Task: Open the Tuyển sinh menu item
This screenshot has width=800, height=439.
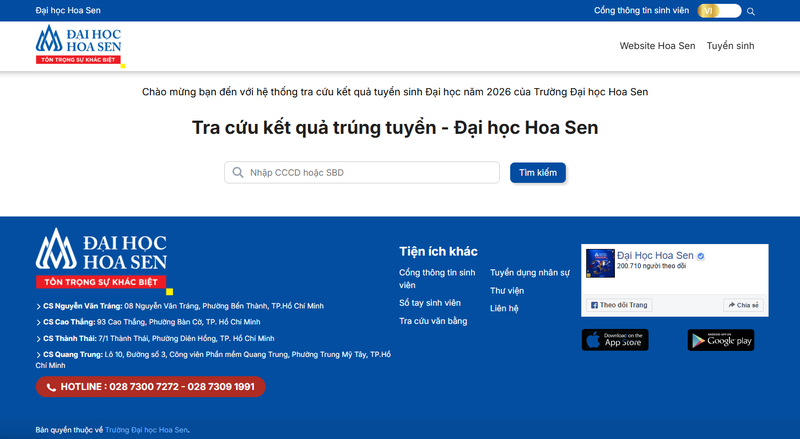Action: click(730, 46)
